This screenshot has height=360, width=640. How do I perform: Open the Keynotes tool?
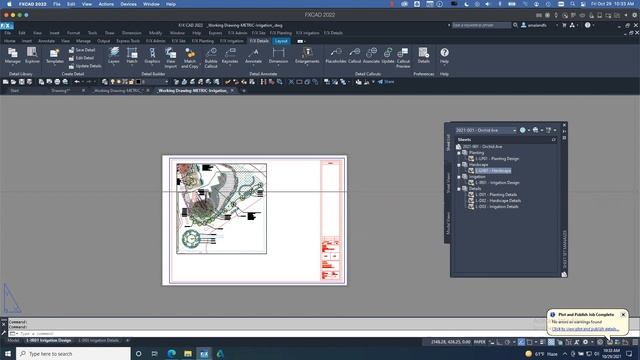tap(230, 56)
